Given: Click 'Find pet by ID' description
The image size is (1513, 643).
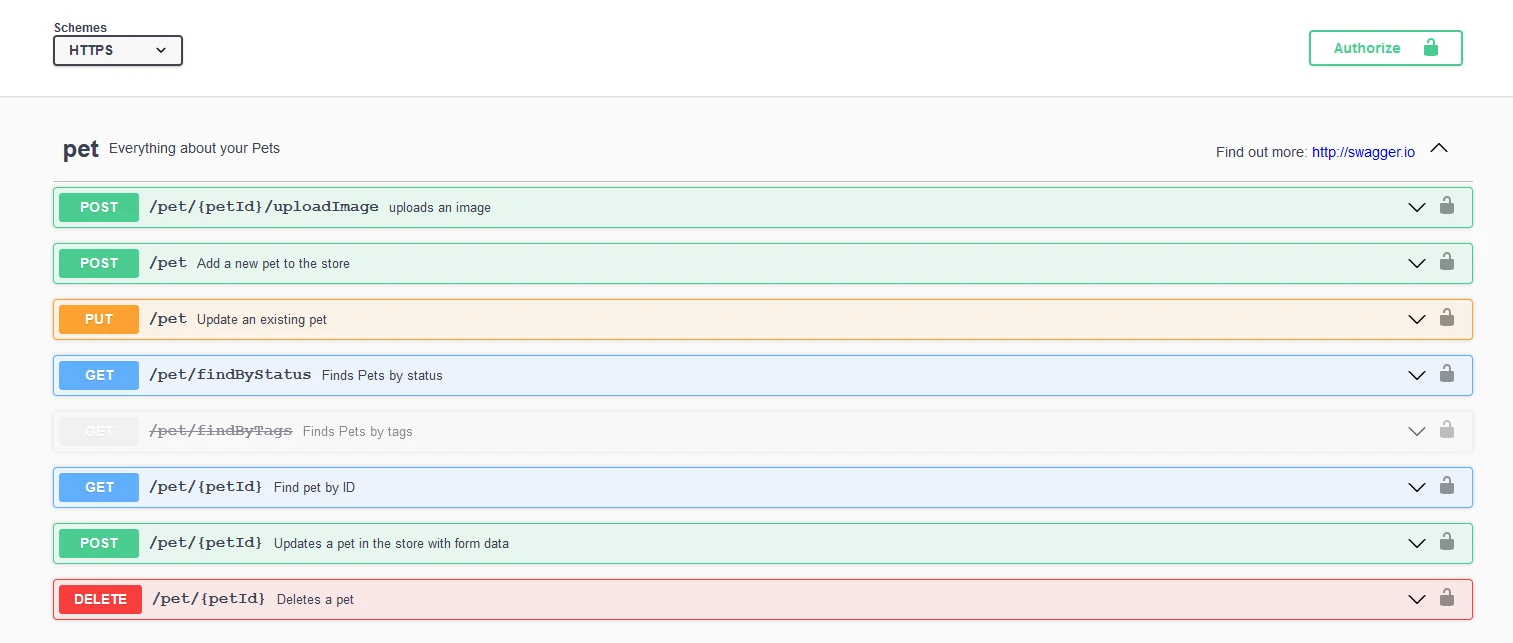Looking at the screenshot, I should point(314,488).
